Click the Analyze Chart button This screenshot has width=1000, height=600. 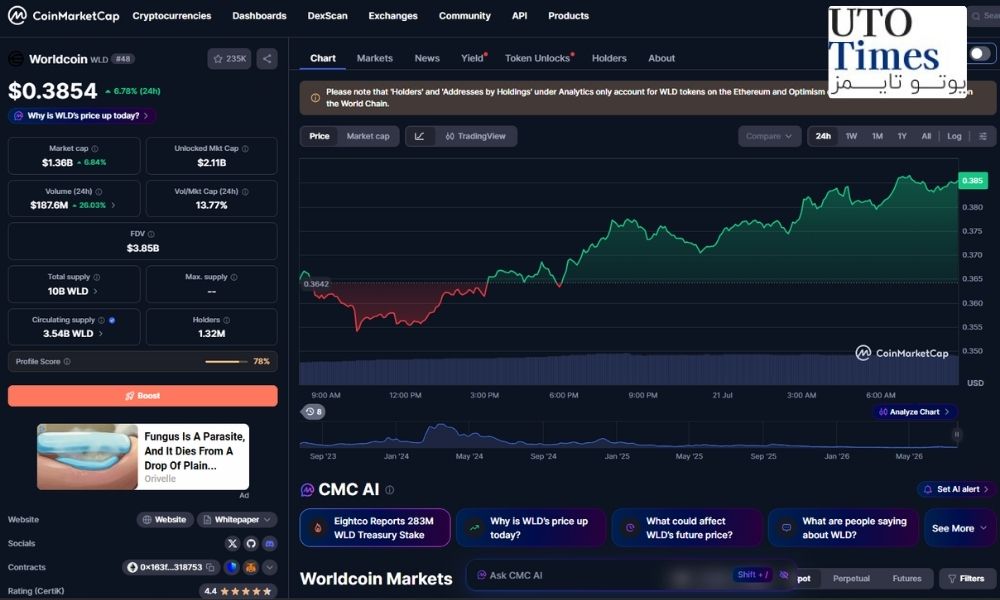point(914,412)
